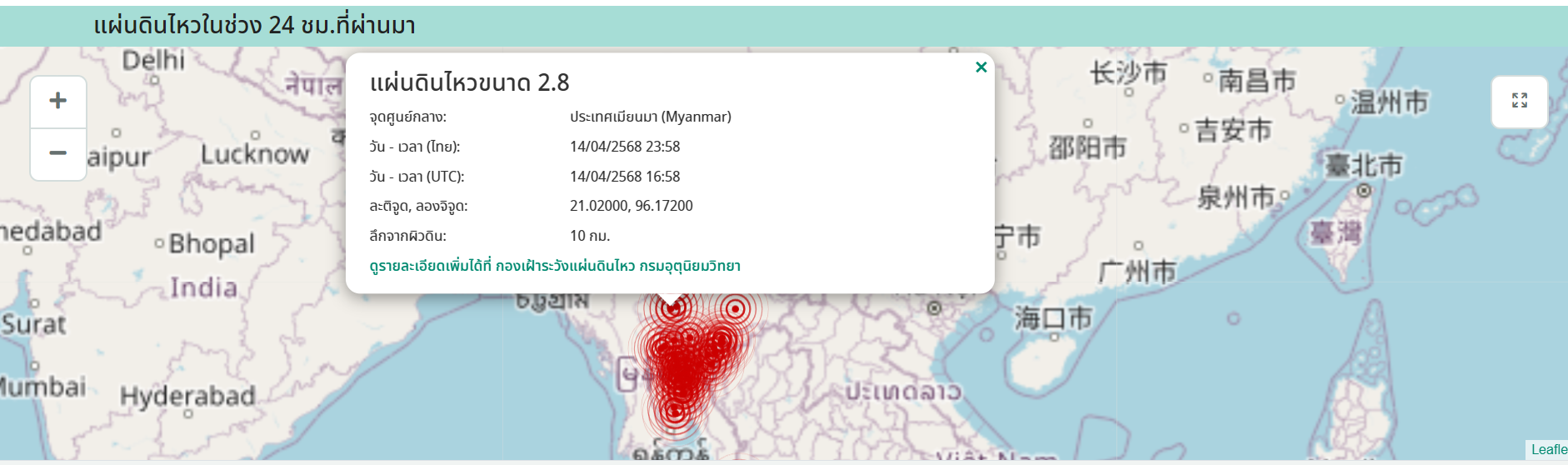Click the ປະເທດລາວ Laos country label
Viewport: 1568px width, 465px height.
(x=903, y=391)
